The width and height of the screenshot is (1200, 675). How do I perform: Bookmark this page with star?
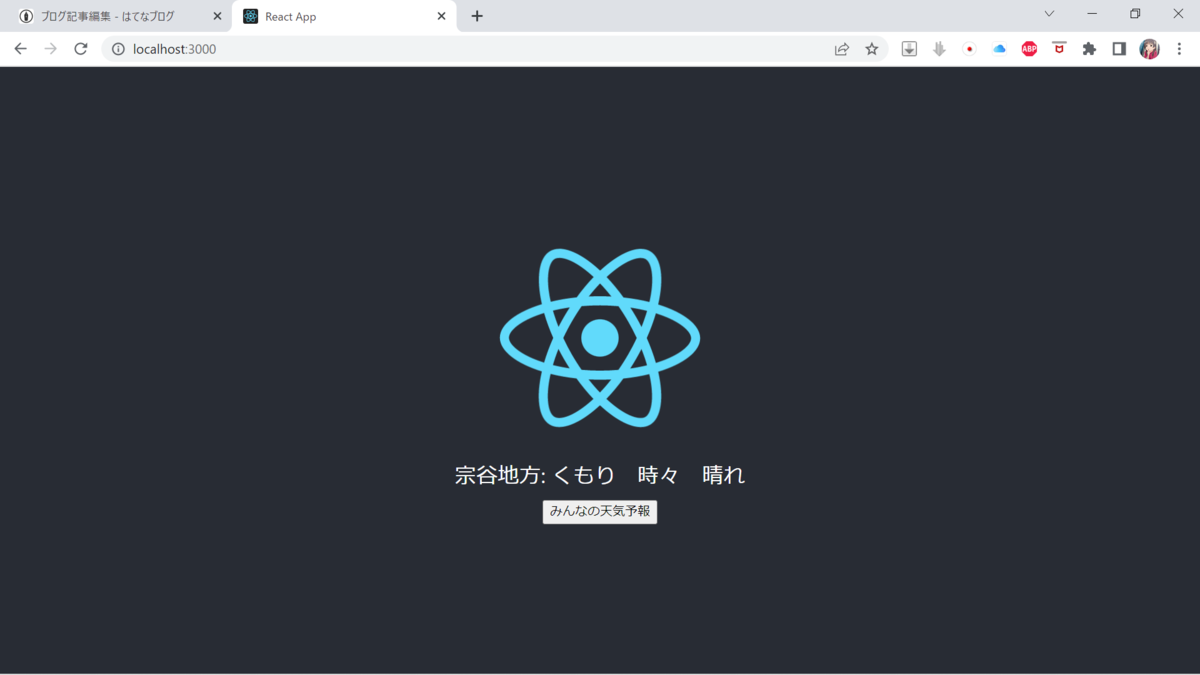coord(872,49)
